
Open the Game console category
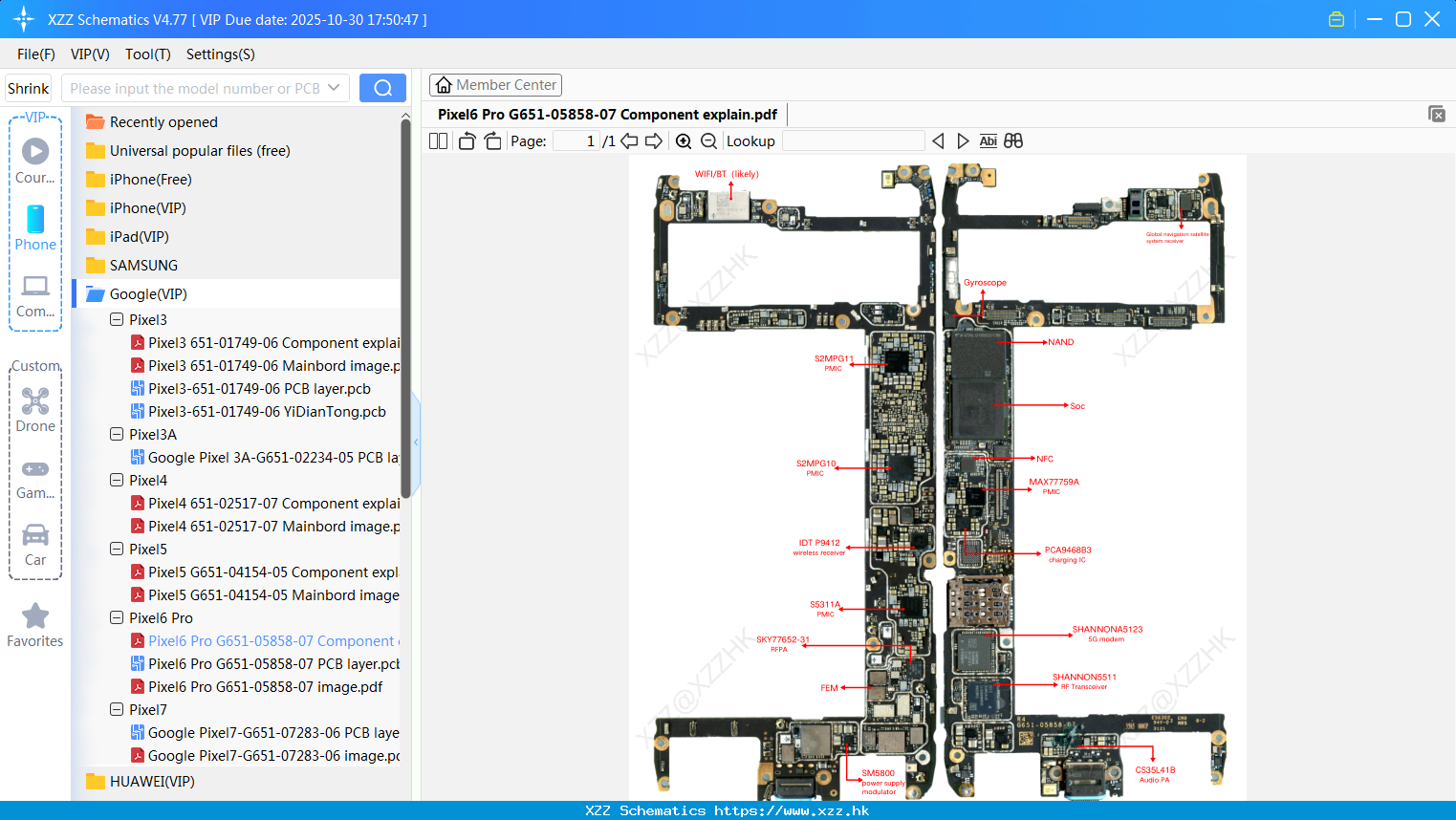coord(35,479)
